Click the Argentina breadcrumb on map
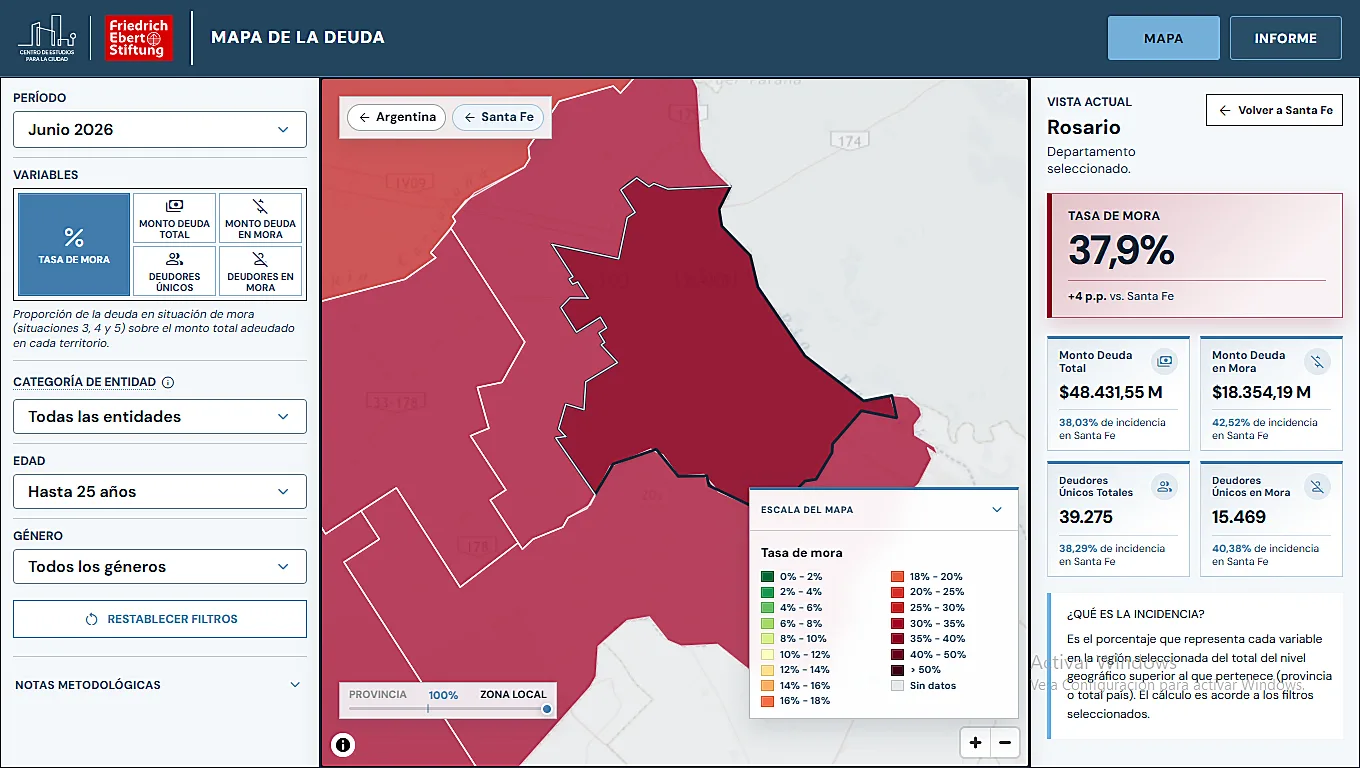 (397, 117)
